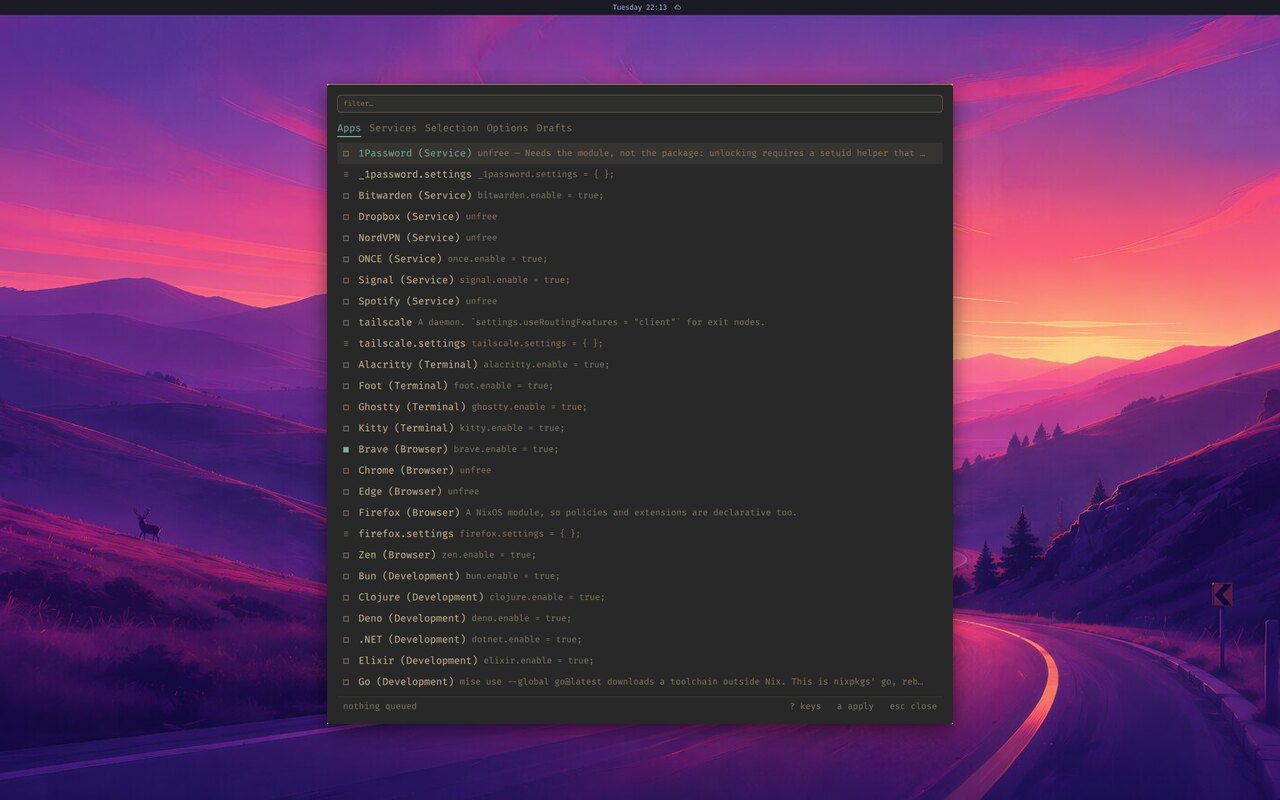Select the 'ONCE (Service)' row text
Image resolution: width=1280 pixels, height=800 pixels.
[400, 259]
